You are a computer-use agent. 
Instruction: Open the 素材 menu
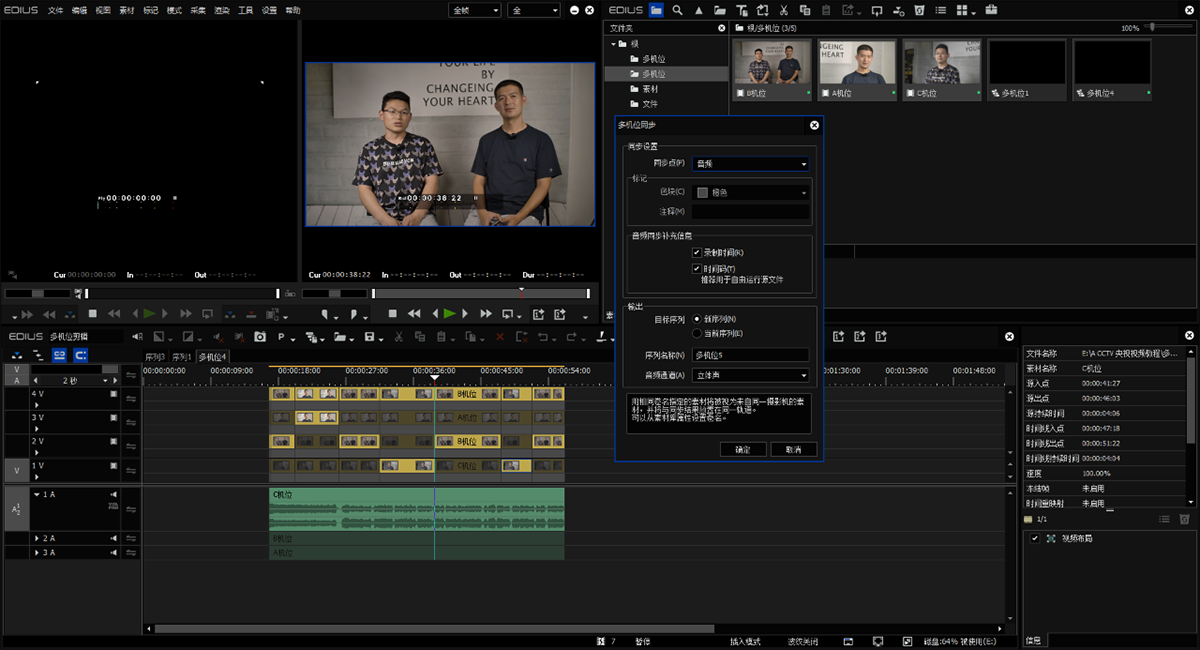(x=126, y=9)
